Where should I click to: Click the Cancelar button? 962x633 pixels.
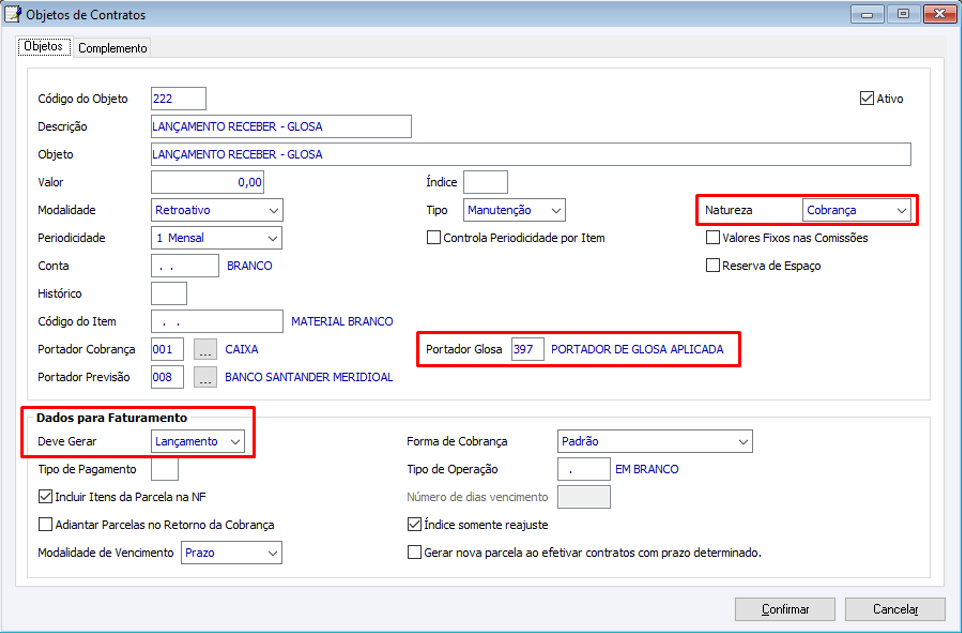click(x=895, y=609)
